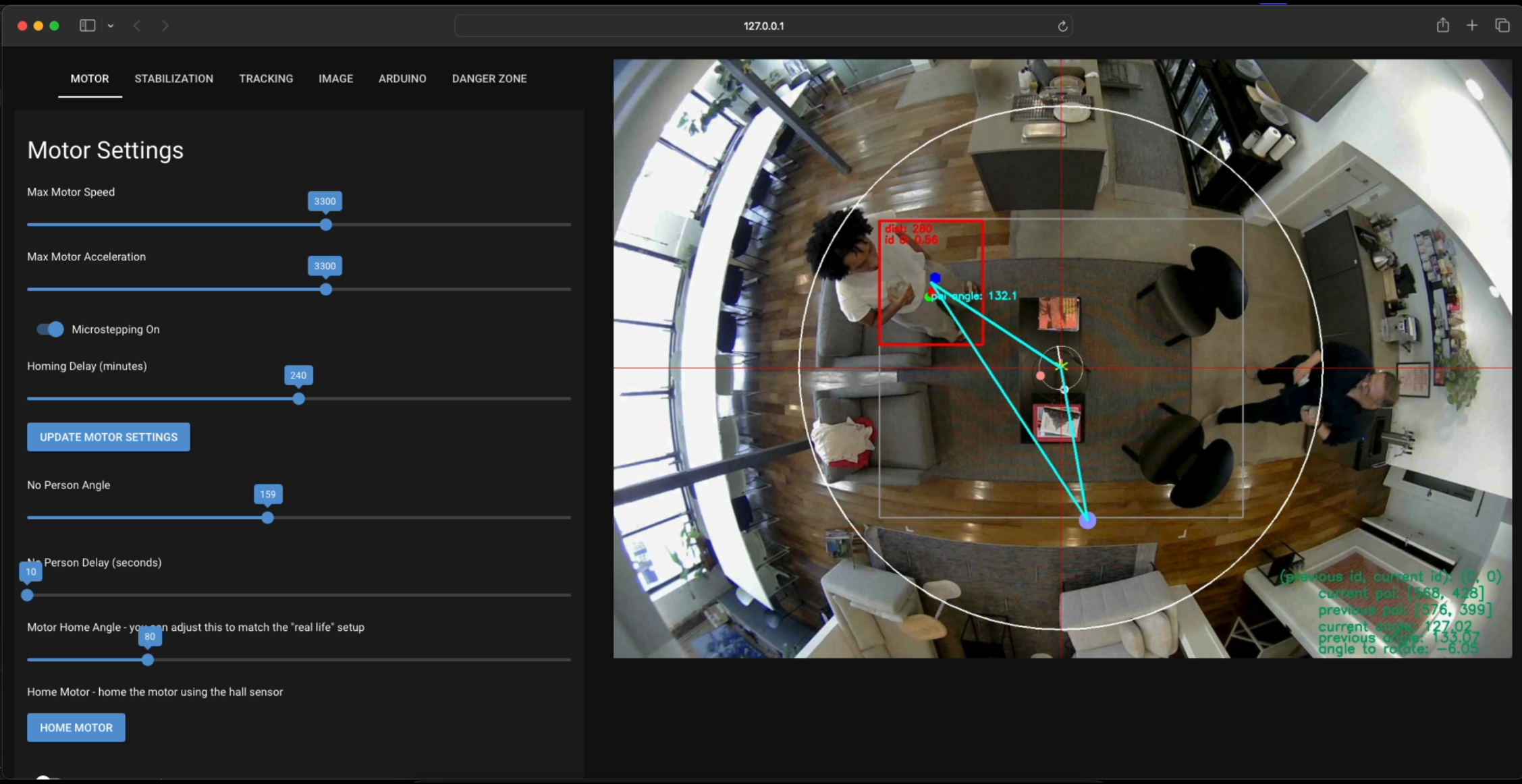Click the browser back arrow
This screenshot has width=1522, height=784.
137,26
